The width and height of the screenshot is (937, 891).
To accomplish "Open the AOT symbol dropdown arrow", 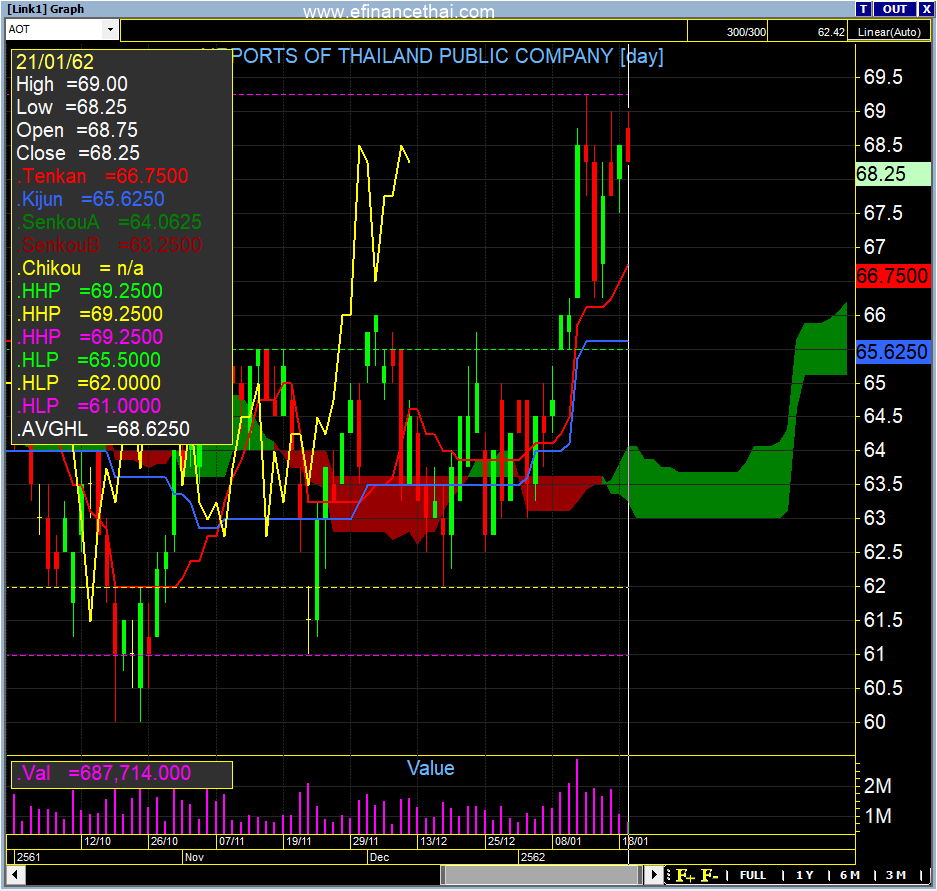I will pyautogui.click(x=110, y=29).
